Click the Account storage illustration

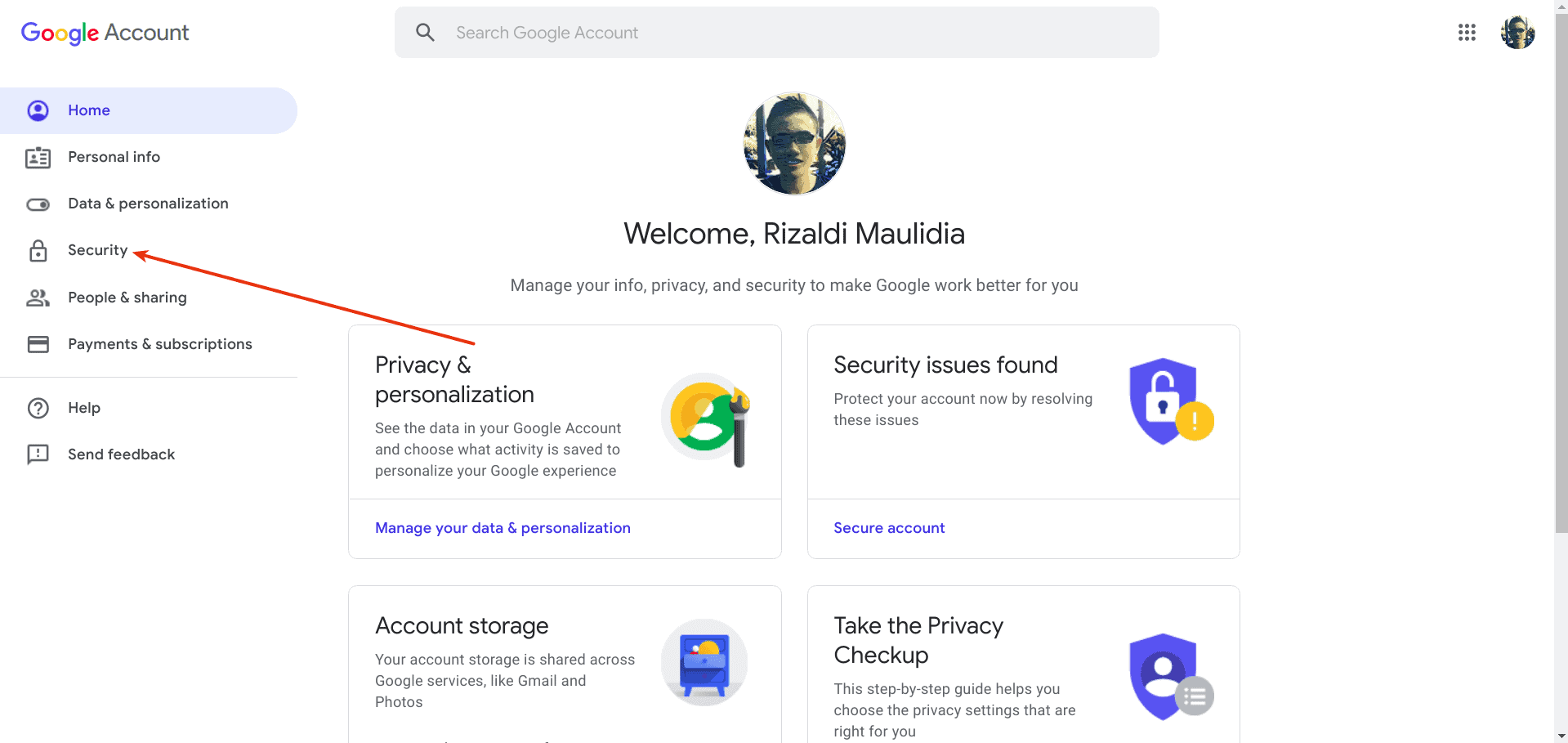pos(704,662)
